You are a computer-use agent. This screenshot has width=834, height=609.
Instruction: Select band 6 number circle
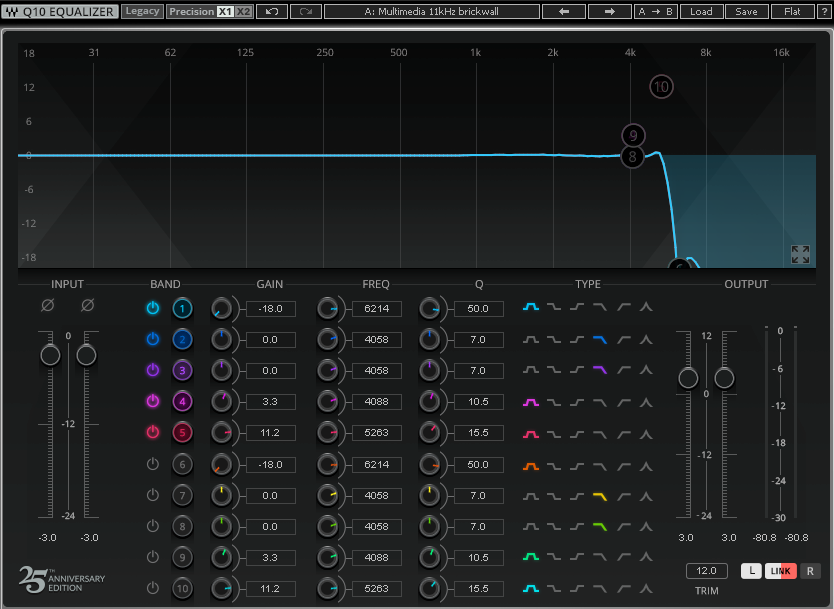[x=182, y=464]
